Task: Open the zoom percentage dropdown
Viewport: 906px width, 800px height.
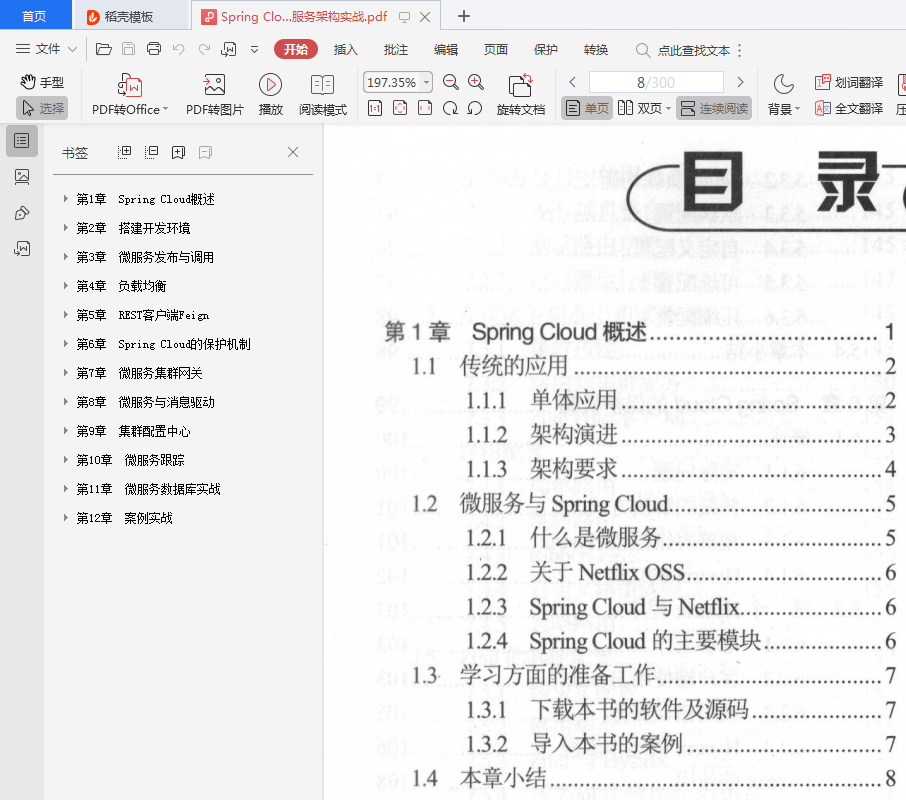Action: coord(426,82)
